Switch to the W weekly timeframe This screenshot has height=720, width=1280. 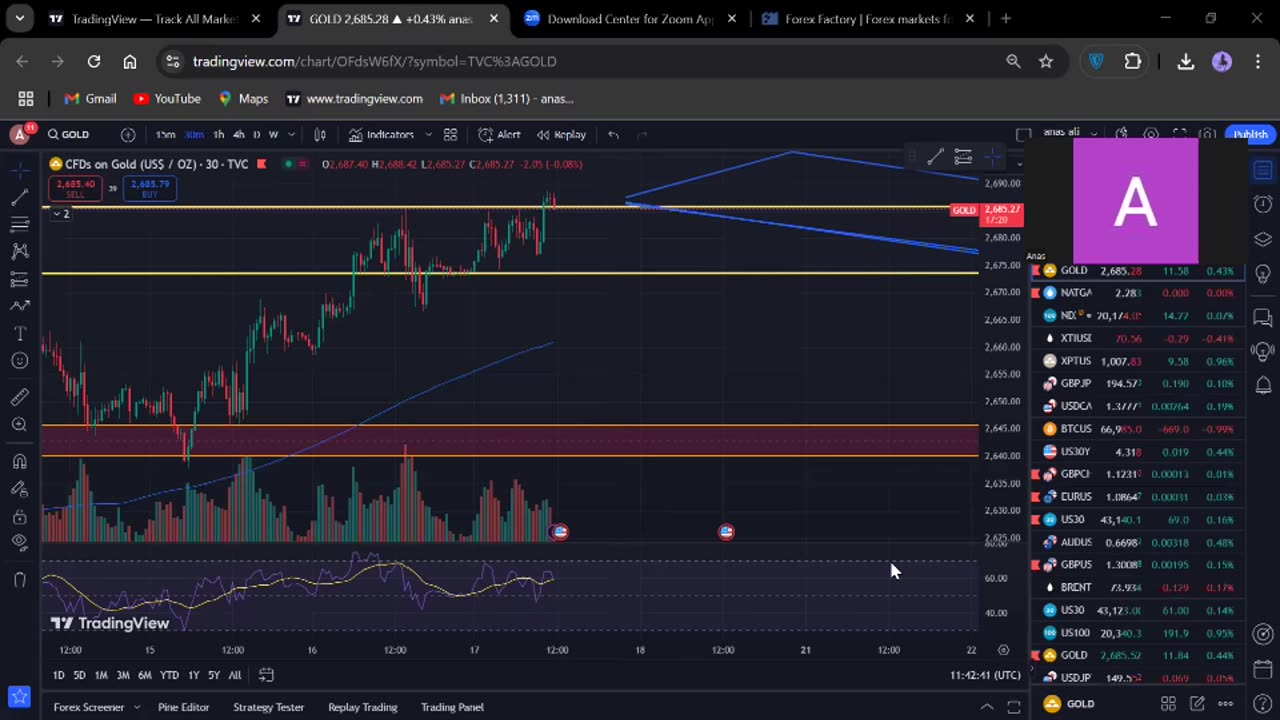[x=273, y=134]
